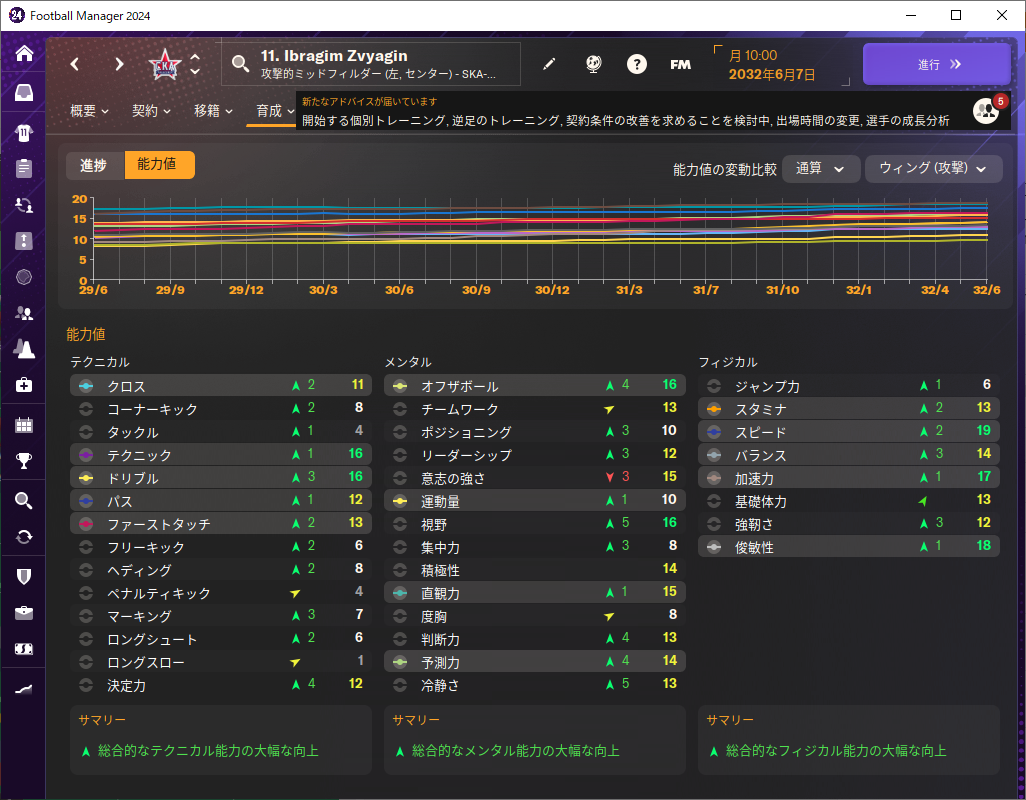Switch to the 進捗 tab
1026x800 pixels.
coord(95,165)
